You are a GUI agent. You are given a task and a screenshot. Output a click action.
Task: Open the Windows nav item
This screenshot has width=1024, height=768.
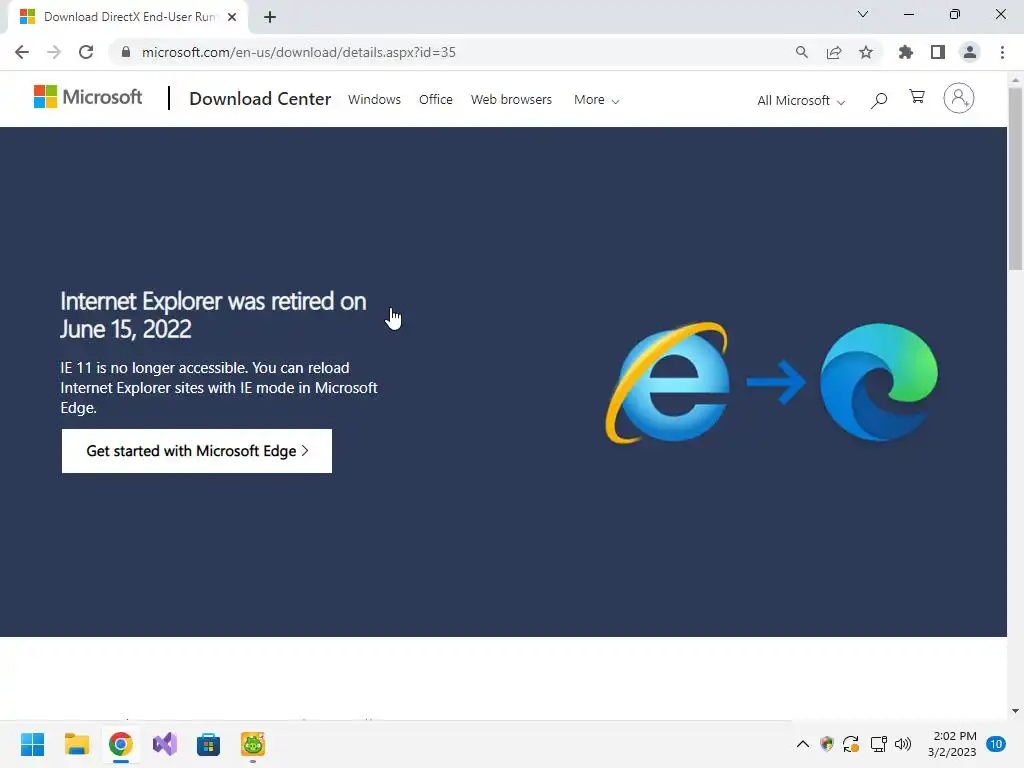click(374, 99)
